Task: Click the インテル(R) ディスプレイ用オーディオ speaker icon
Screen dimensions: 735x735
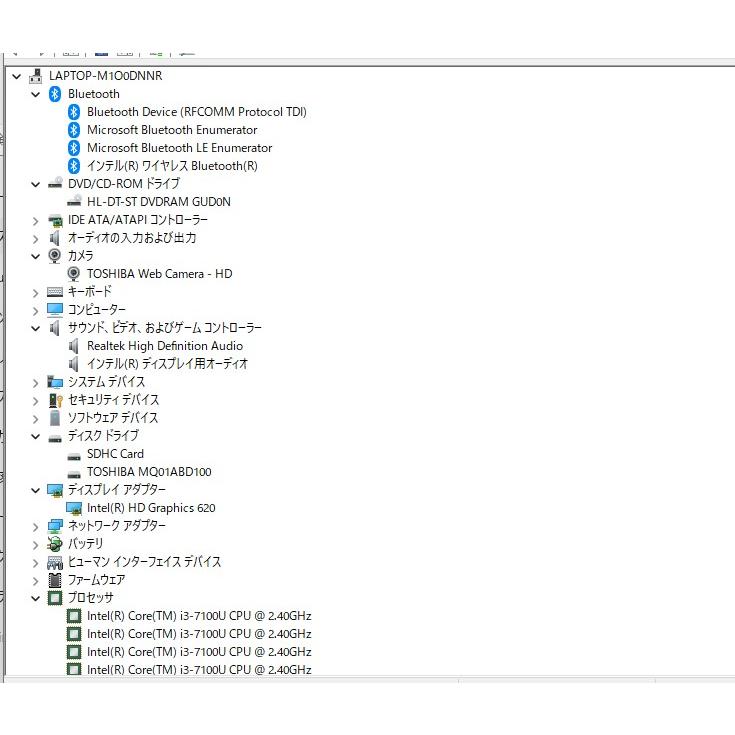Action: (74, 364)
